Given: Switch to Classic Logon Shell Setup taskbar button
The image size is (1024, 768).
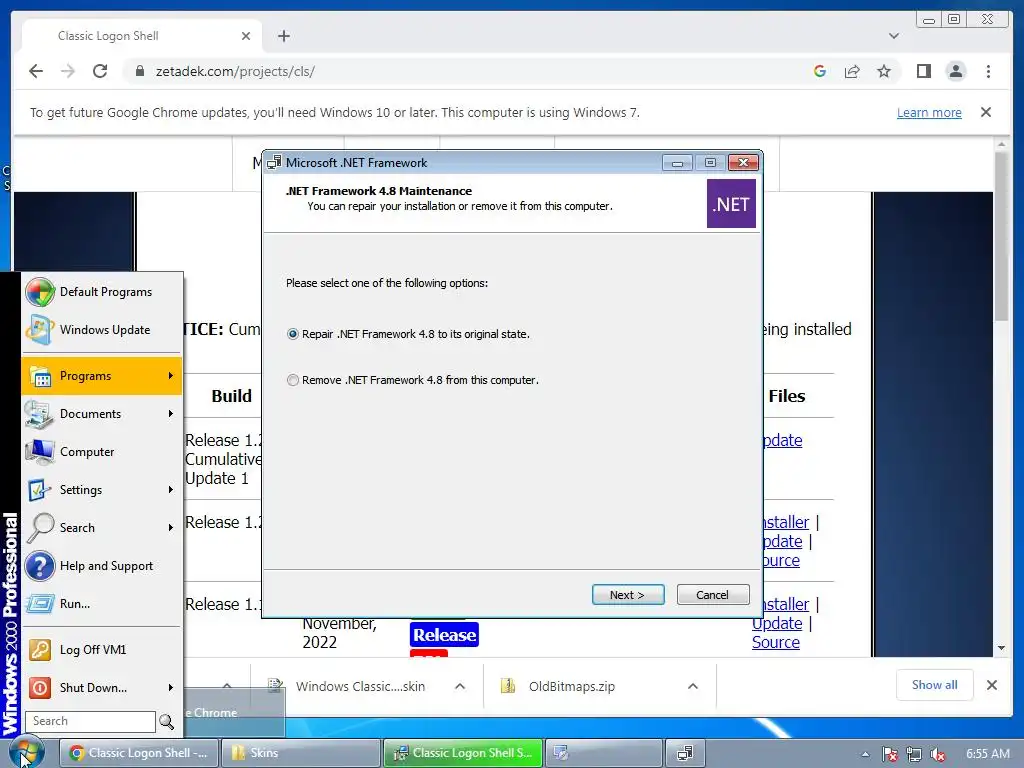Looking at the screenshot, I should point(463,753).
